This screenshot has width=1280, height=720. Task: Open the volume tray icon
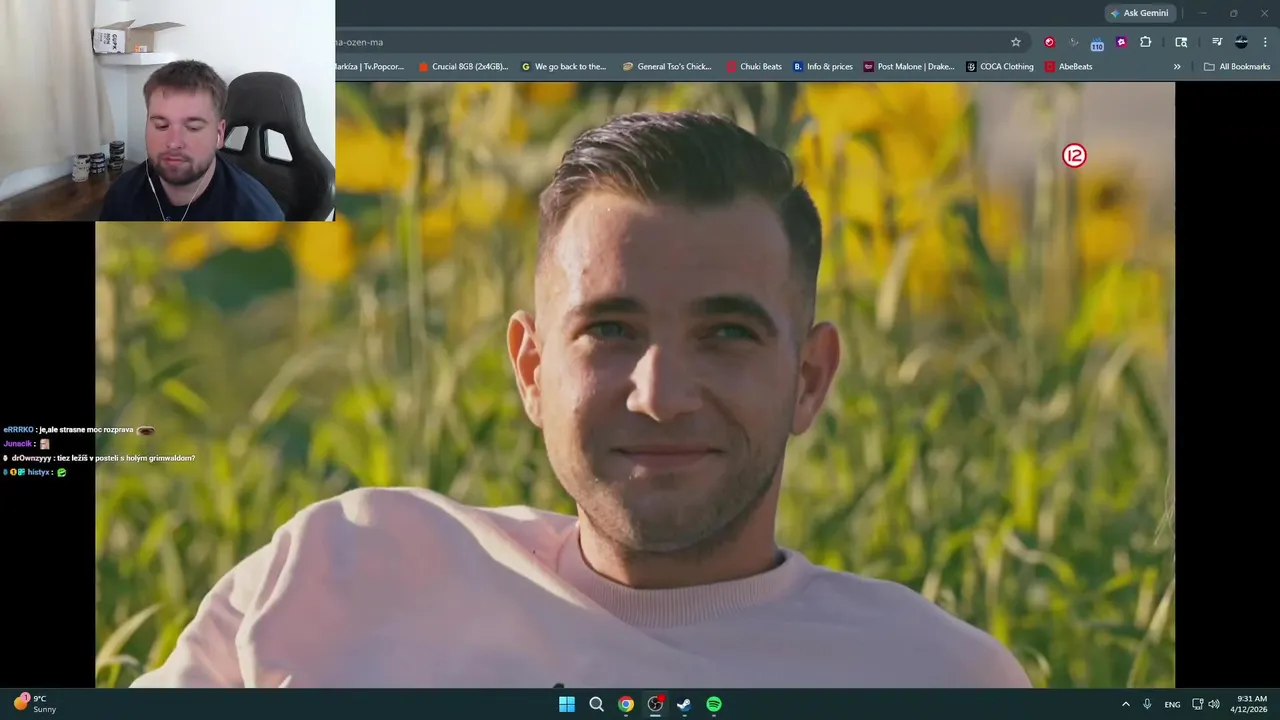1214,704
